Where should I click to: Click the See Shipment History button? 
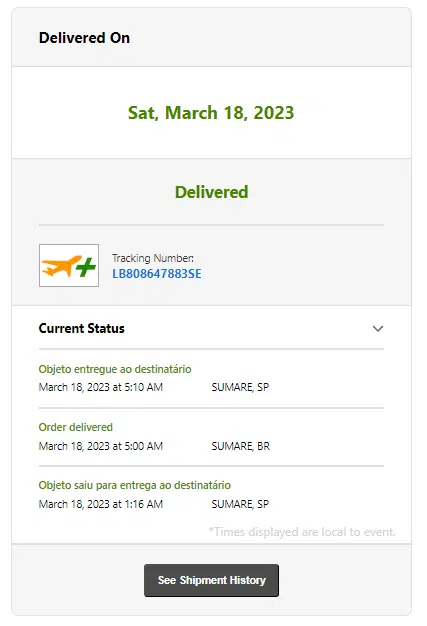tap(211, 580)
